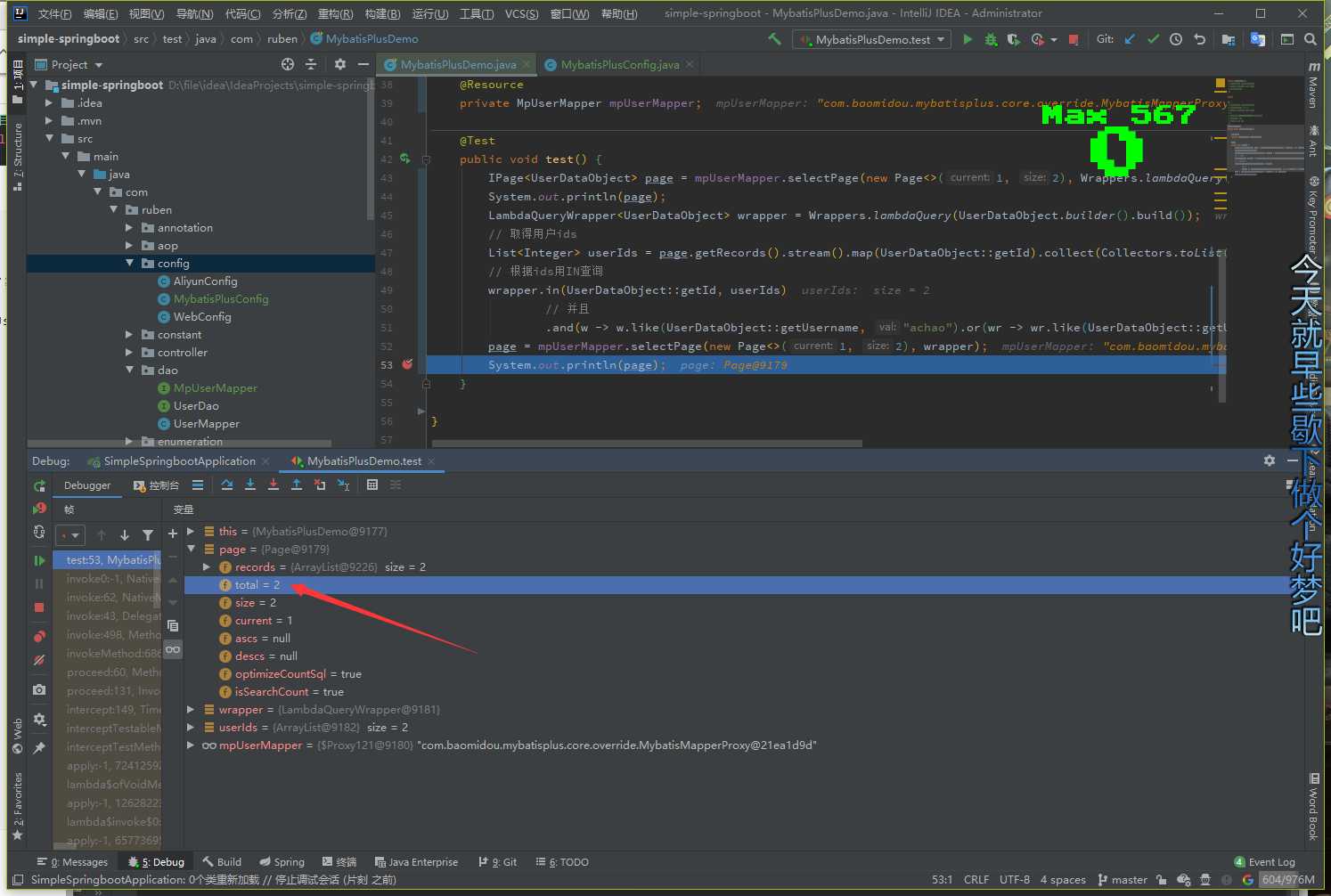Collapse the config folder in project tree
This screenshot has width=1331, height=896.
[130, 263]
